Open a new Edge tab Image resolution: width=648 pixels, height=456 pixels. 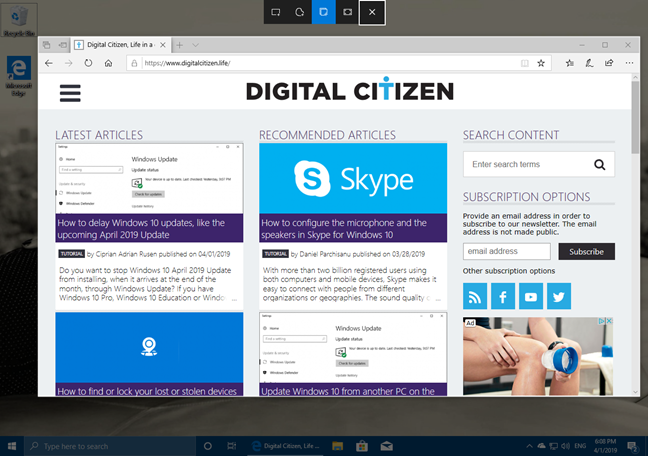coord(179,45)
